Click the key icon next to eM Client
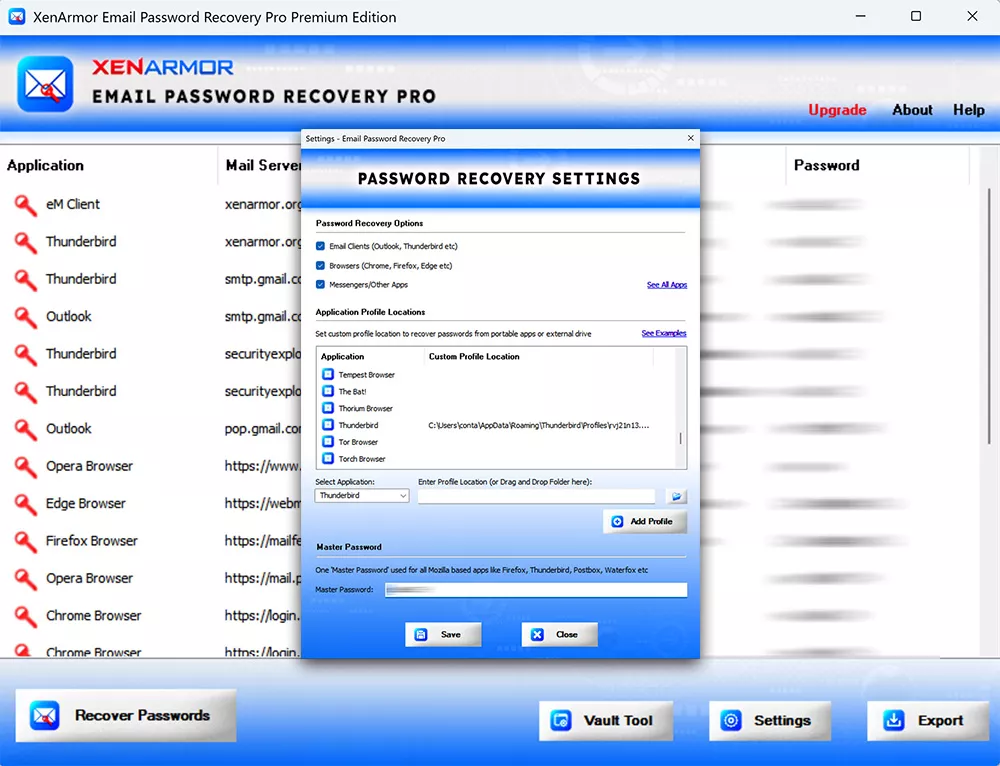1000x766 pixels. 25,204
